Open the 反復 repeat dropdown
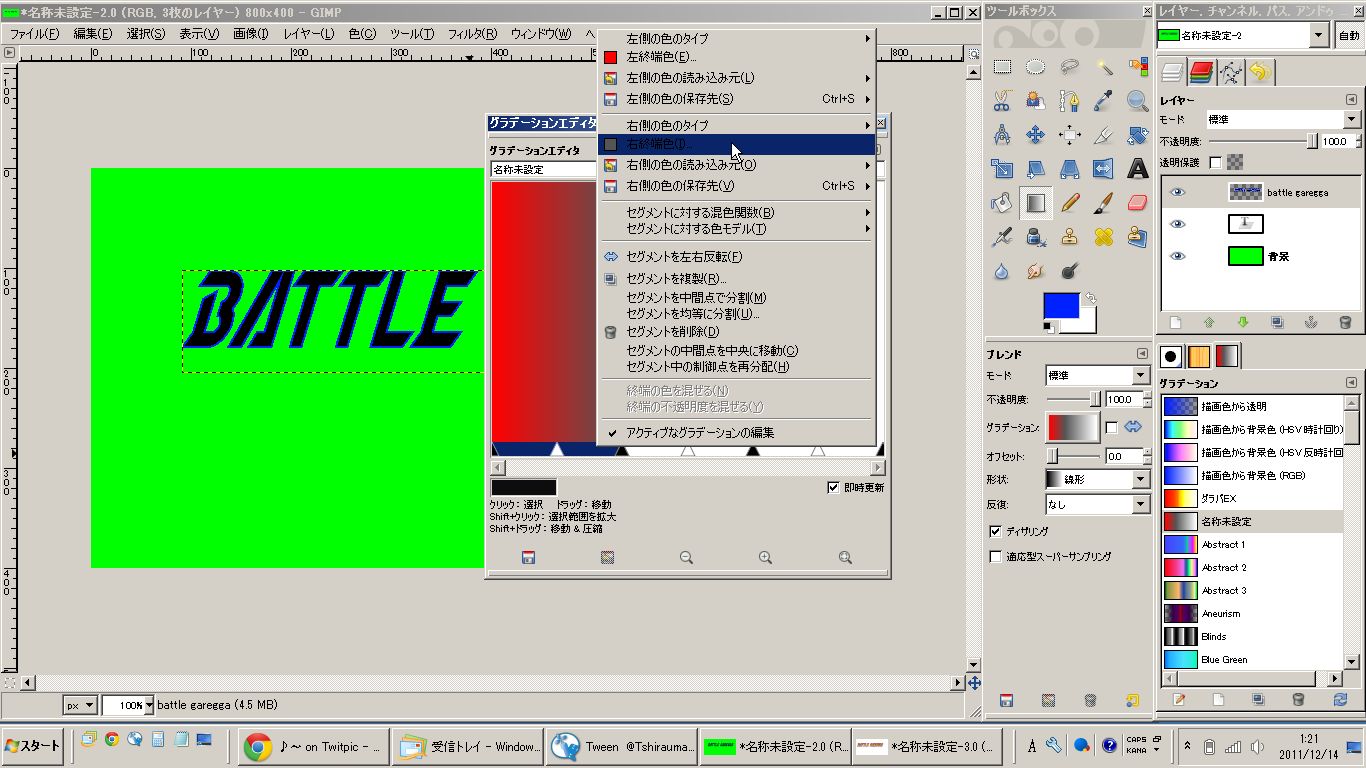This screenshot has width=1366, height=768. click(1097, 505)
